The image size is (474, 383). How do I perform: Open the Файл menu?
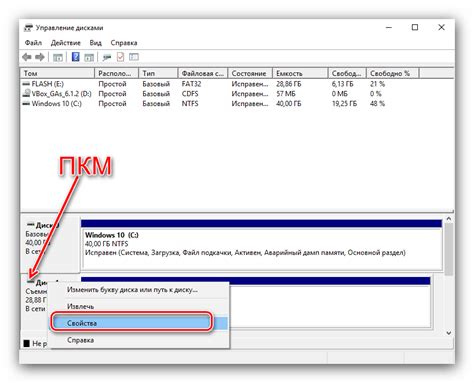(33, 43)
